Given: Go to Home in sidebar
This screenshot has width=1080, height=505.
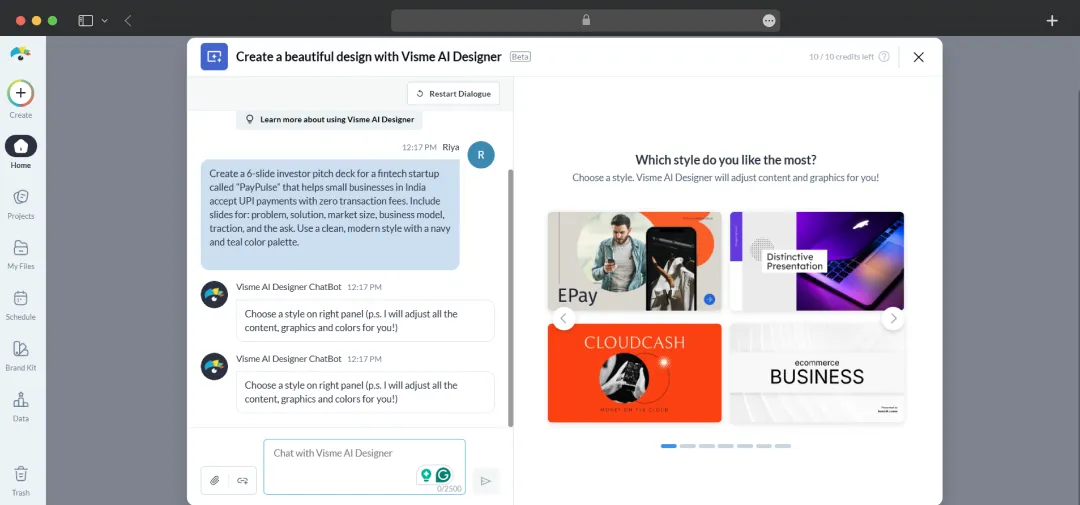Looking at the screenshot, I should (21, 152).
